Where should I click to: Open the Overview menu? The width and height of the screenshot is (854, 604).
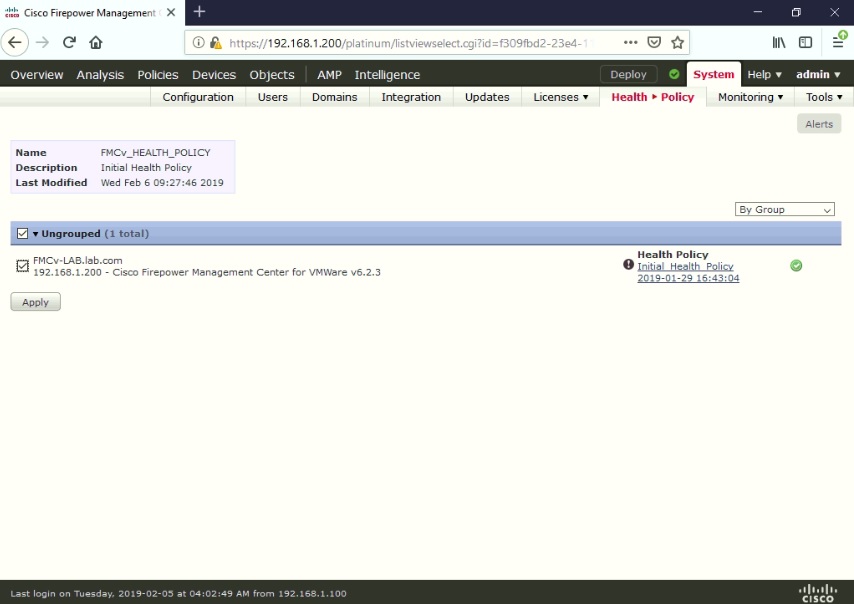37,75
